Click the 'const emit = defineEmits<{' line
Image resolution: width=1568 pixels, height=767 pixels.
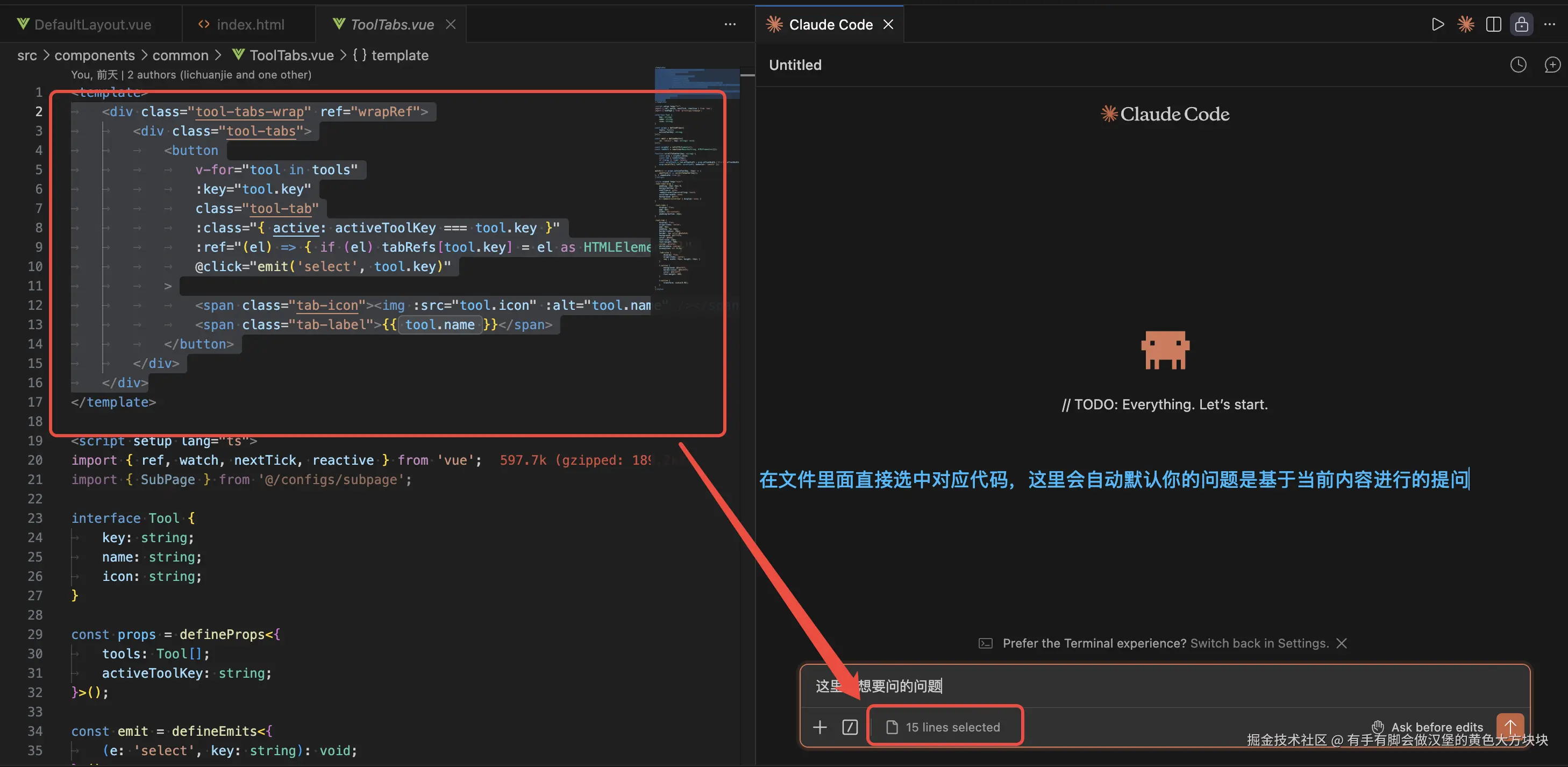coord(172,731)
